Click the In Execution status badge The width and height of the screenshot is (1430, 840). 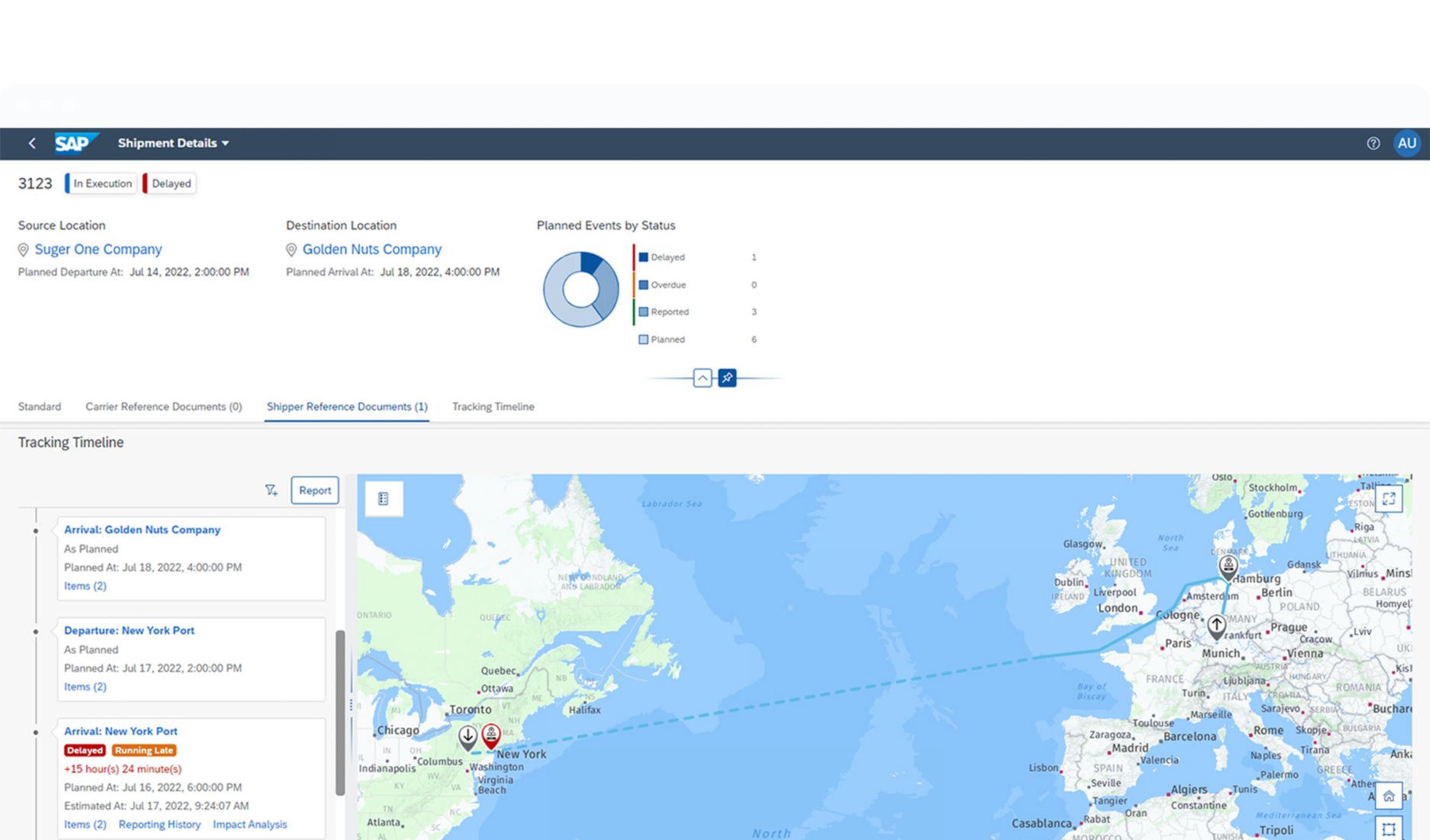coord(100,183)
